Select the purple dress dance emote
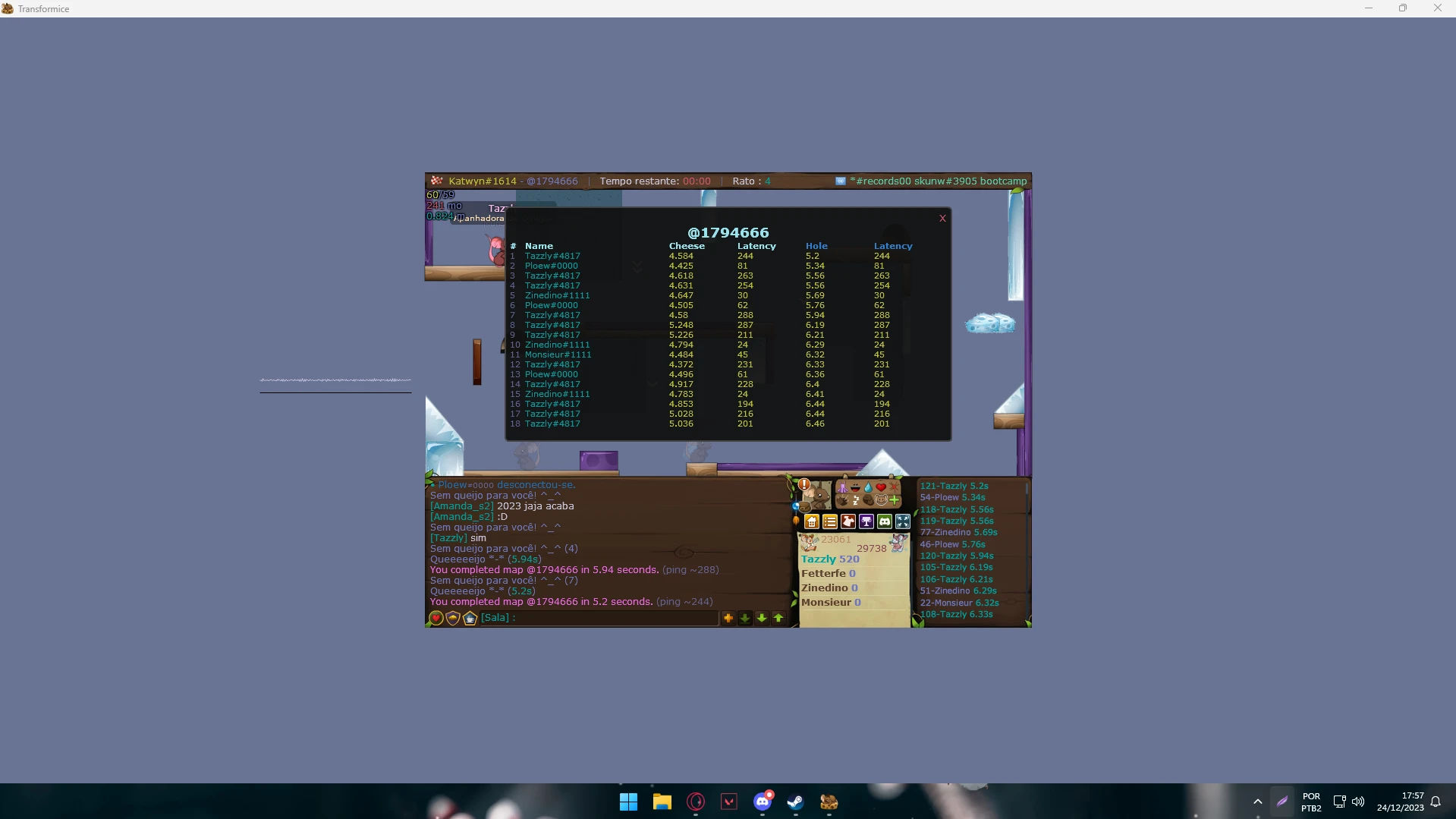 pyautogui.click(x=842, y=487)
